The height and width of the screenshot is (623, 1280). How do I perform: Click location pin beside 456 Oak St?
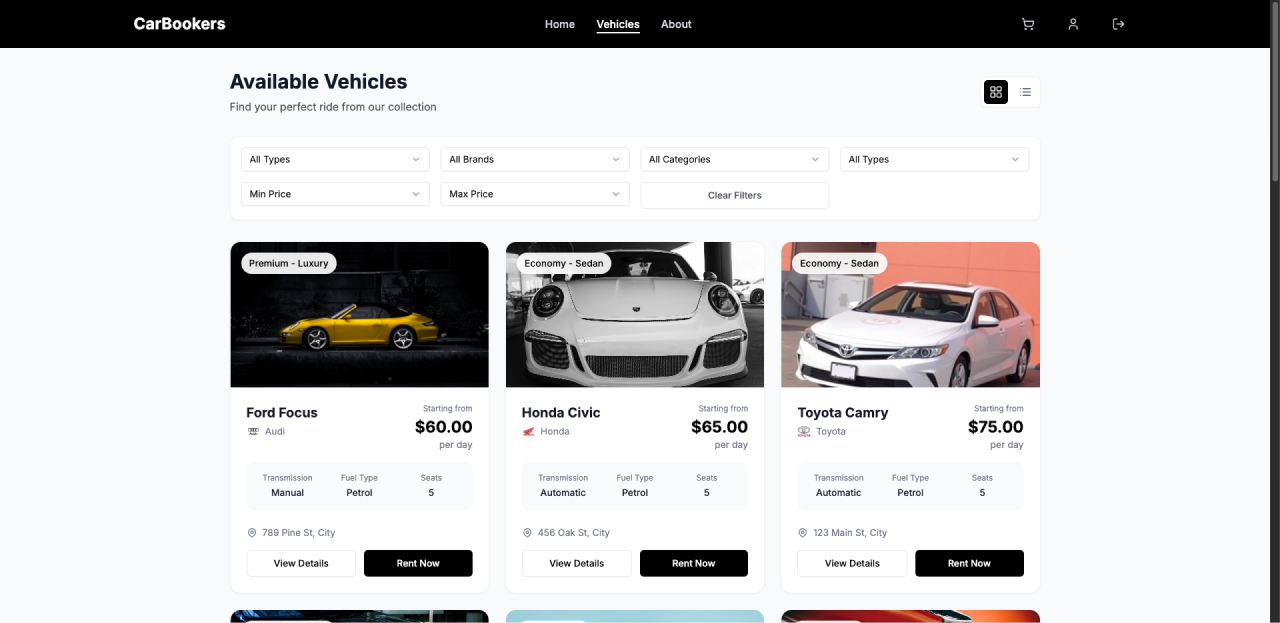[527, 533]
